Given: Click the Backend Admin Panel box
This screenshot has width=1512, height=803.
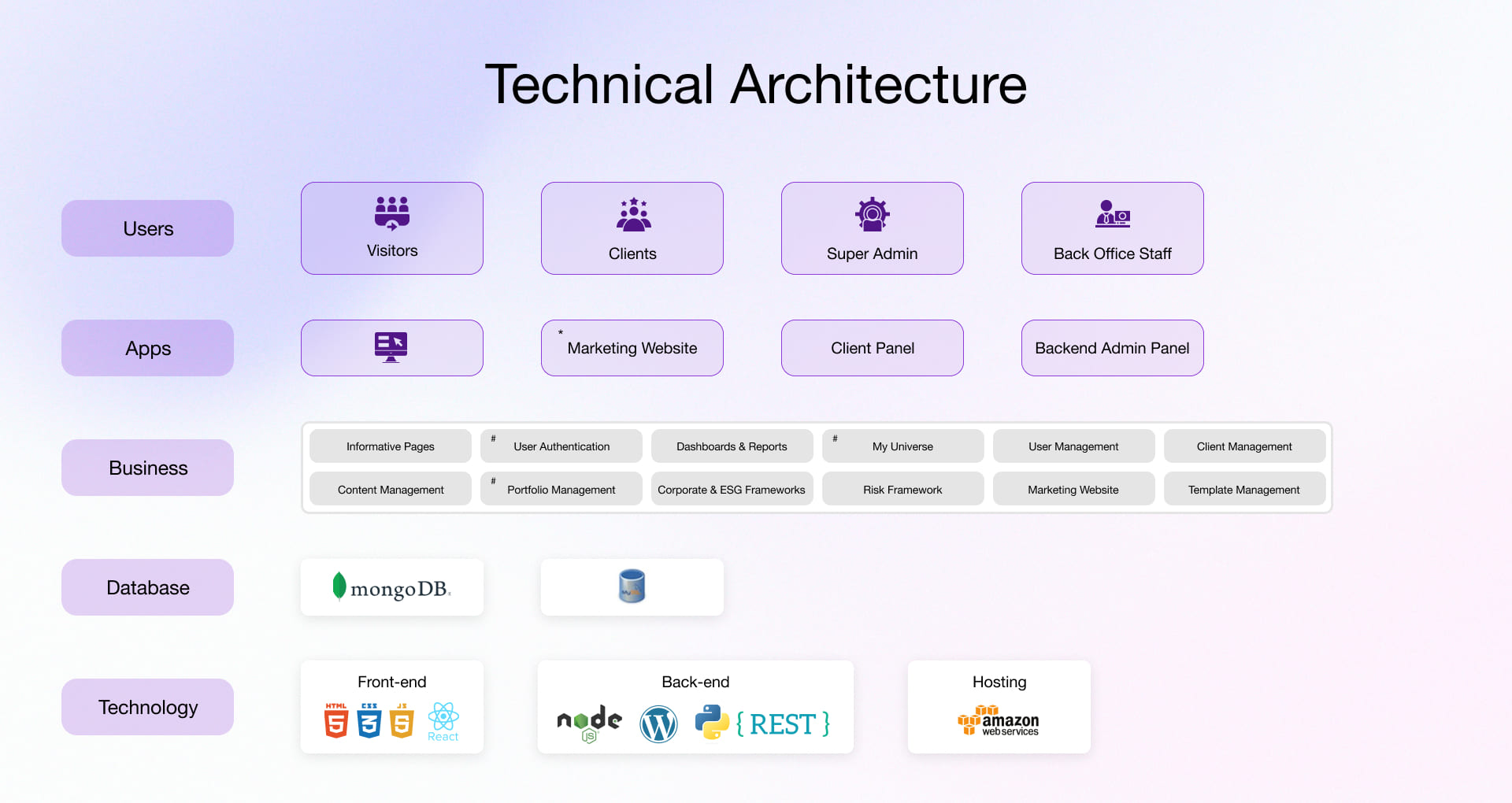Looking at the screenshot, I should coord(1112,347).
